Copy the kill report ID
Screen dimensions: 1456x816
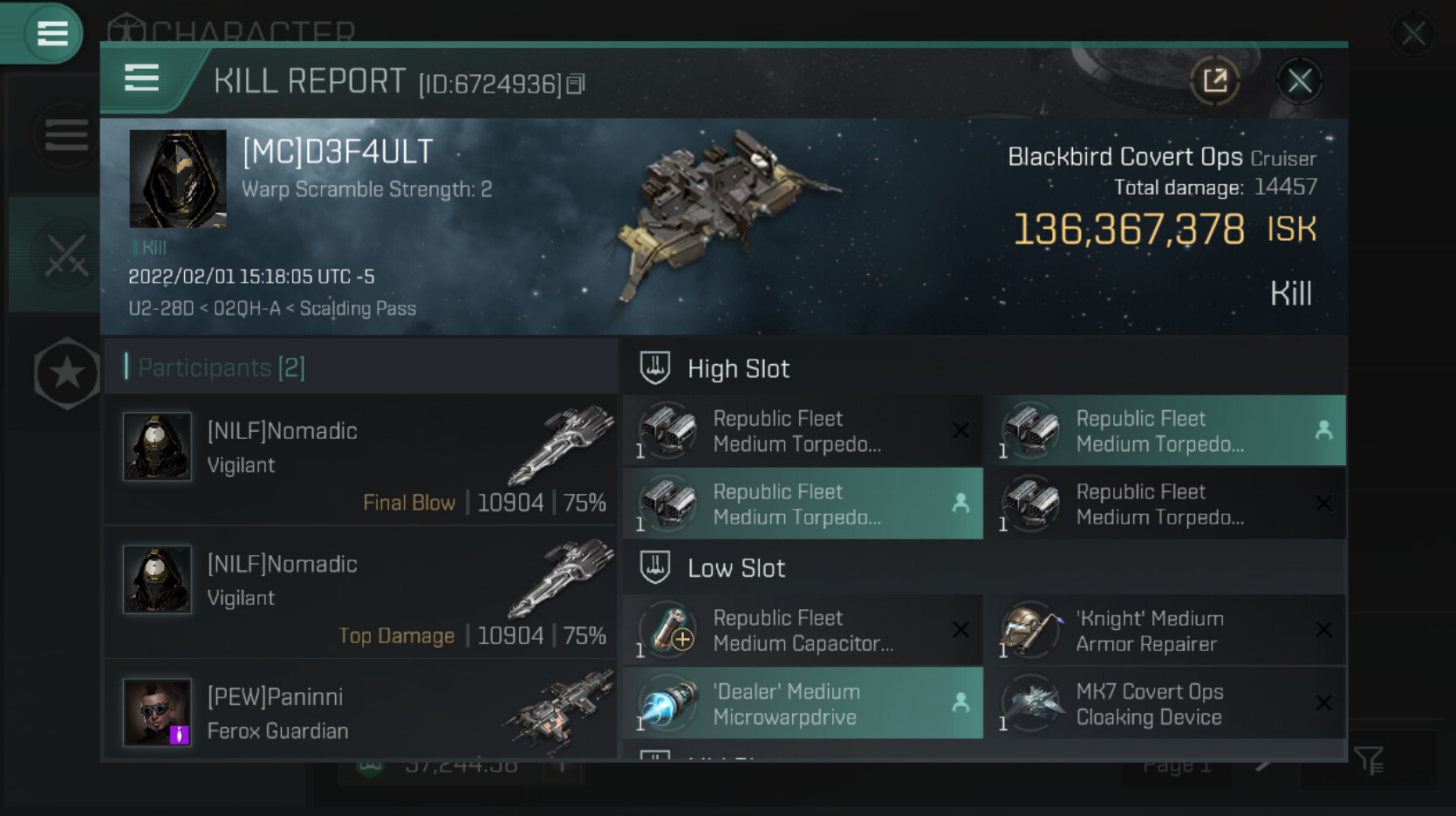576,84
